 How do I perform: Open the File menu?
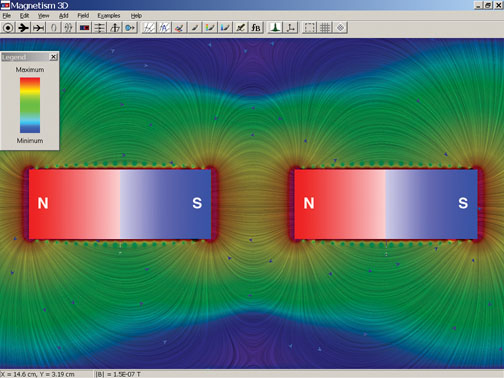(x=7, y=16)
